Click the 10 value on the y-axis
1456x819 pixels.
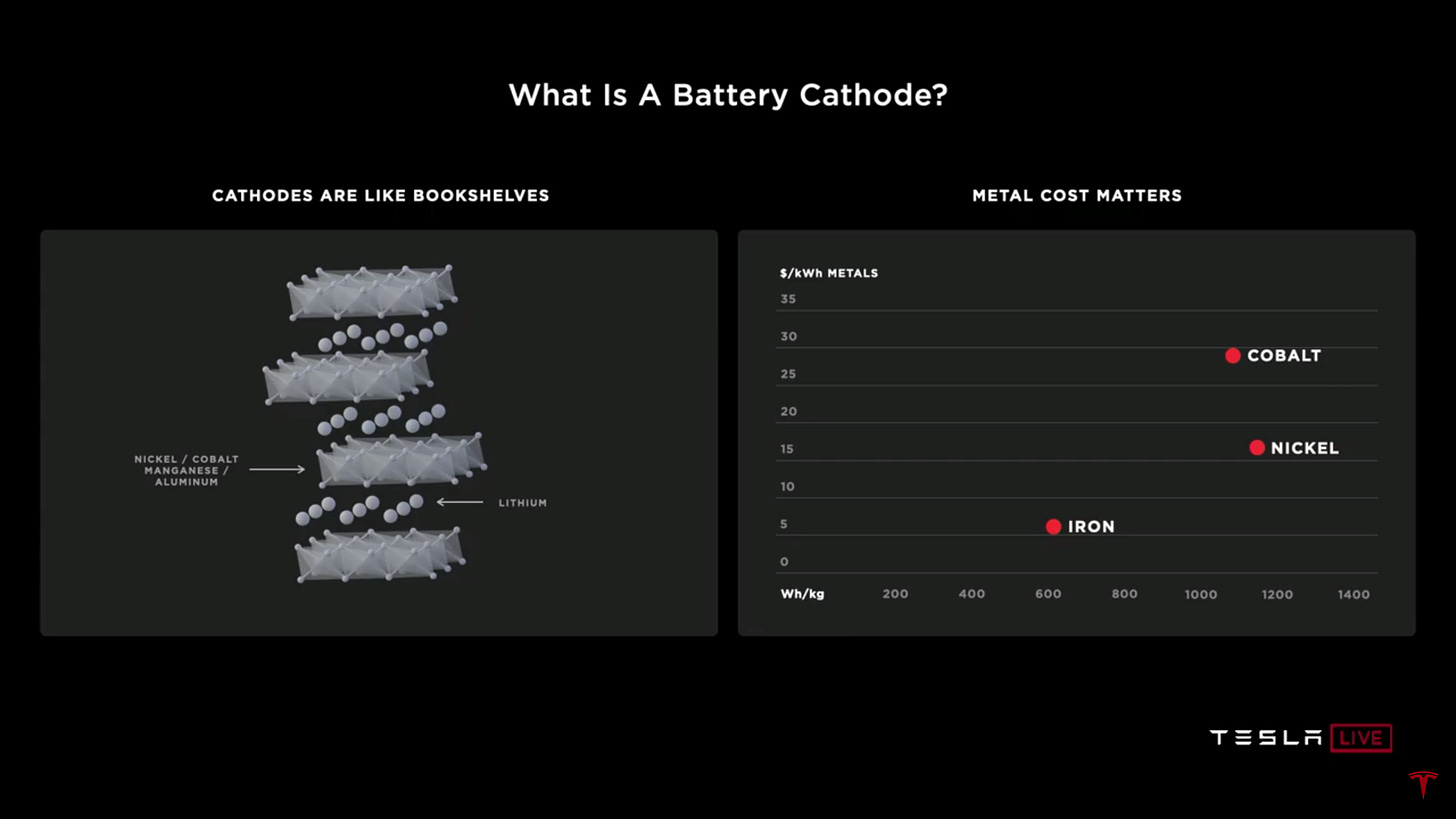coord(787,487)
